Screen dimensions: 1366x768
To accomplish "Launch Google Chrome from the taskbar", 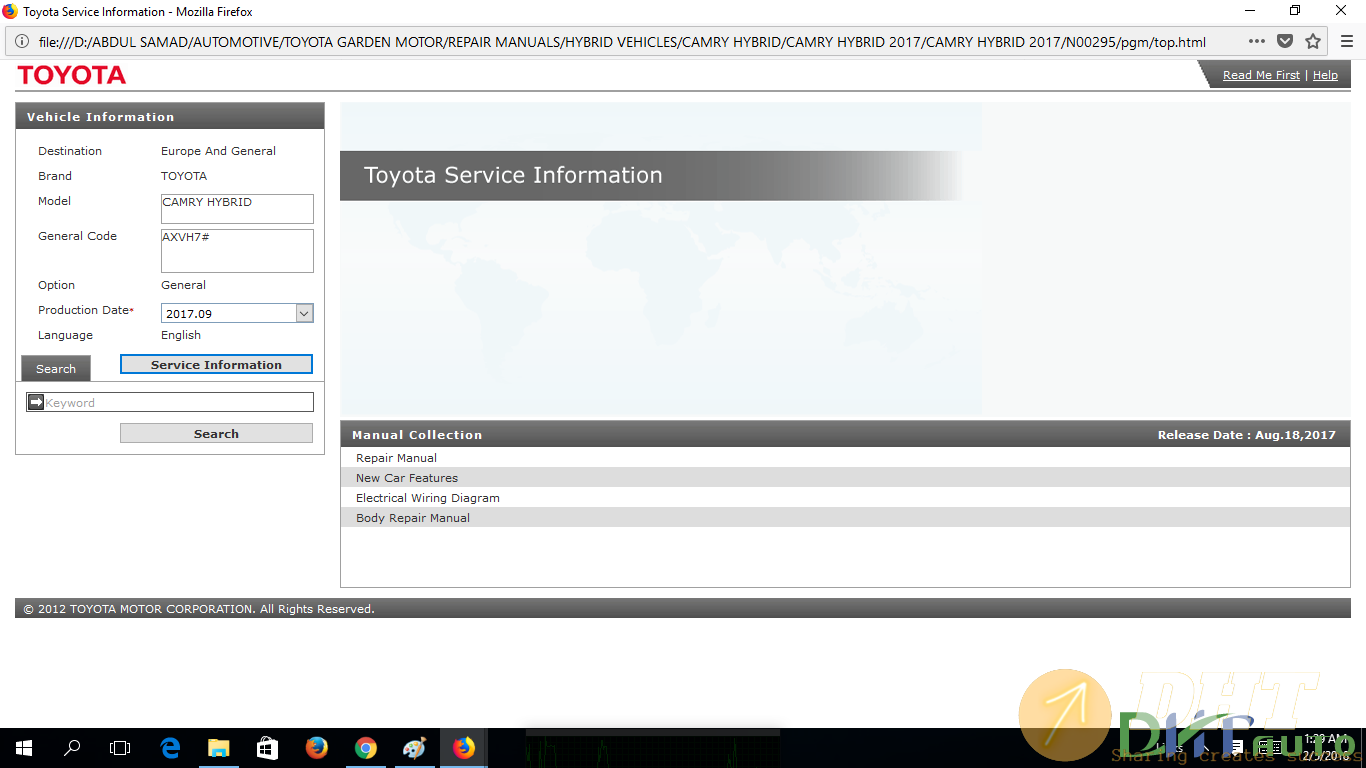I will point(365,748).
